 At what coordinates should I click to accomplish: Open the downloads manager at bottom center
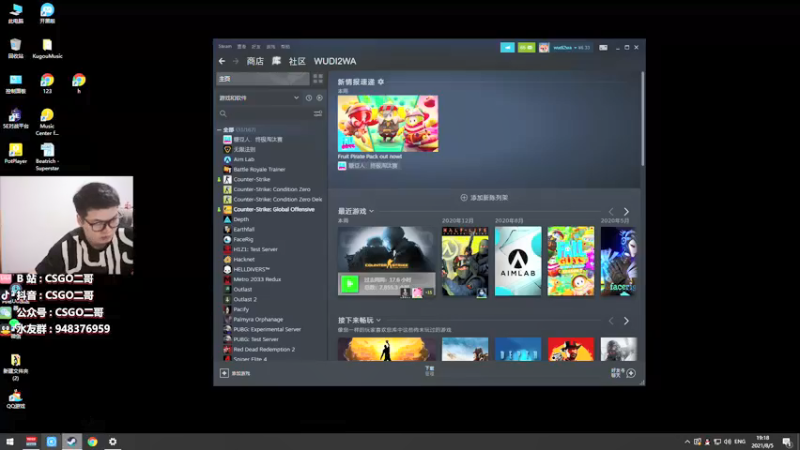click(430, 371)
